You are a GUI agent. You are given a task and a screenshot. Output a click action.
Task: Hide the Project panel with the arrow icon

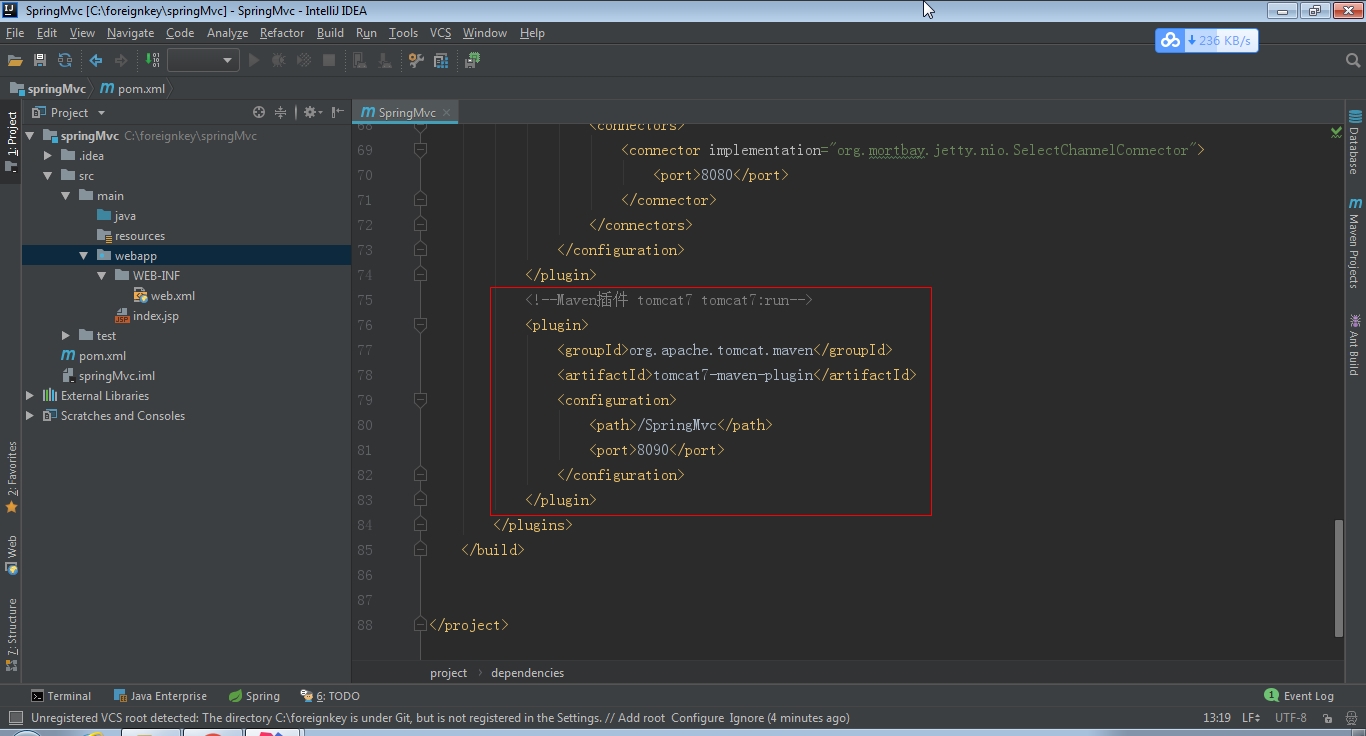point(338,112)
